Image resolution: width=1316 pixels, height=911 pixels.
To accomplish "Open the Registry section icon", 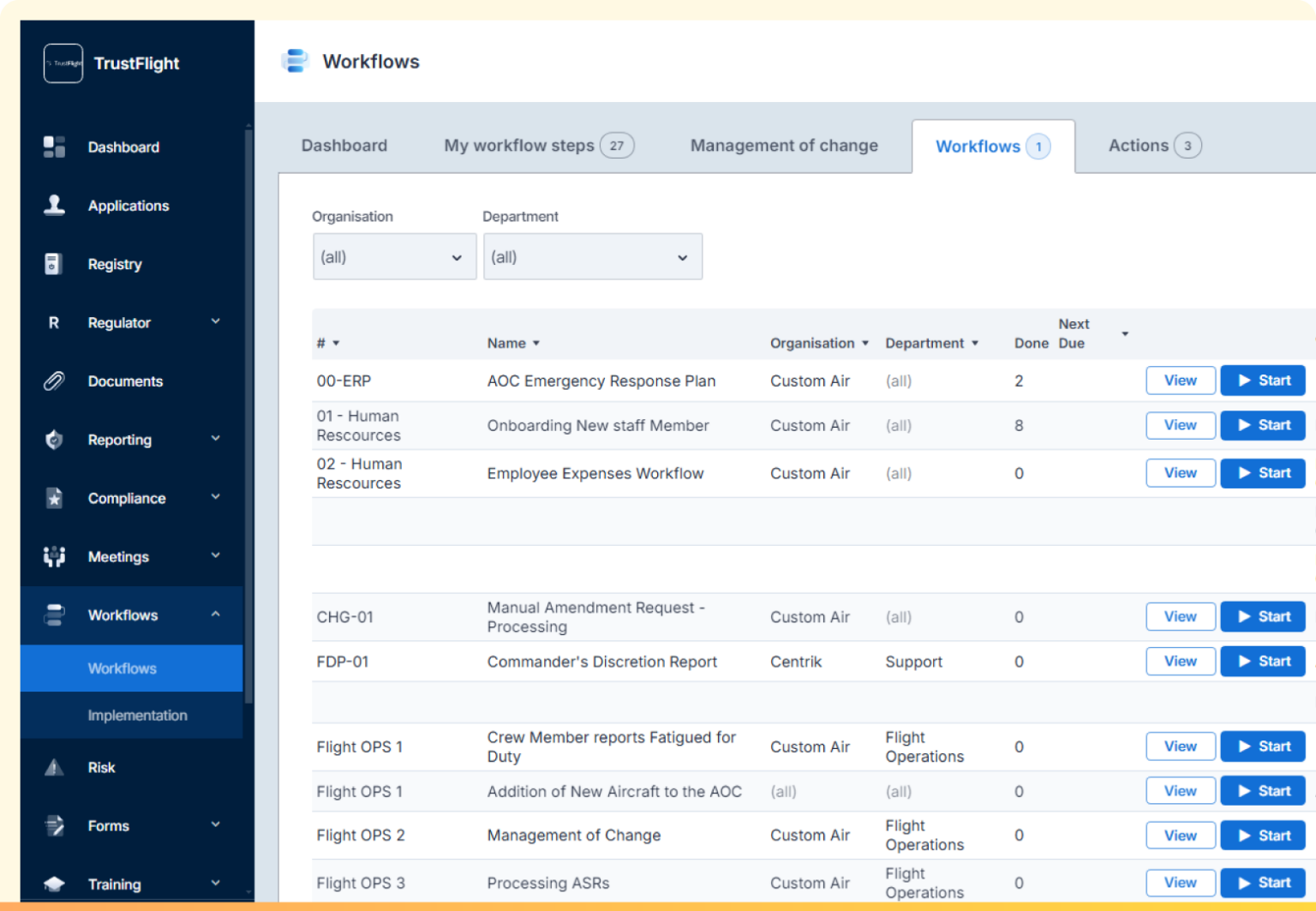I will (x=53, y=264).
